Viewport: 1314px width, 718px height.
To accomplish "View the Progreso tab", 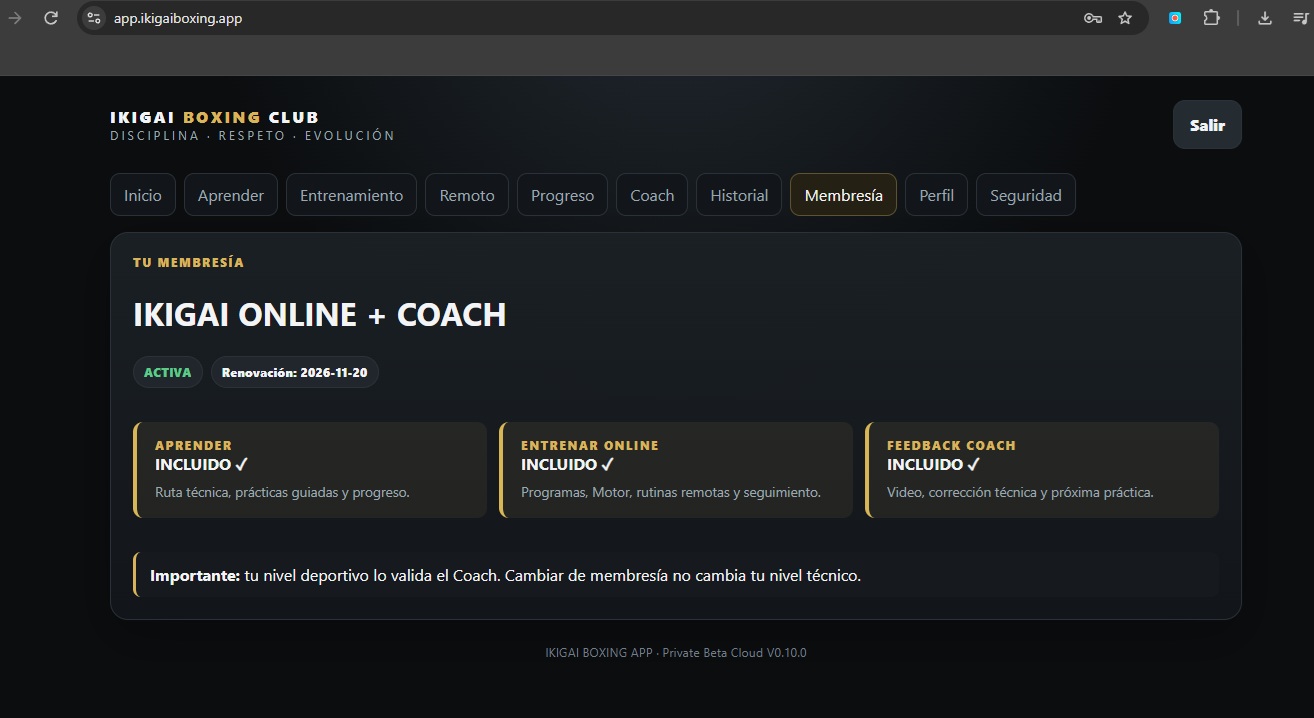I will click(562, 195).
